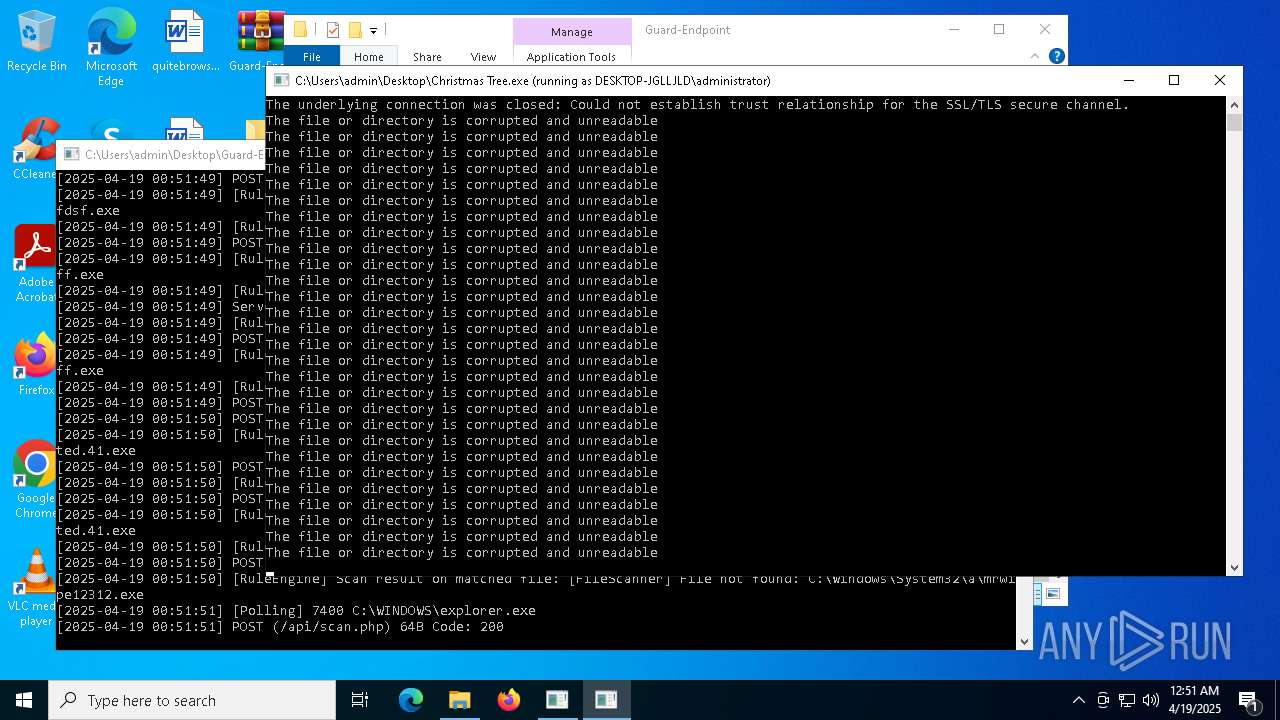Screen dimensions: 1280x720
Task: Select the Google Chrome desktop shortcut
Action: click(36, 480)
